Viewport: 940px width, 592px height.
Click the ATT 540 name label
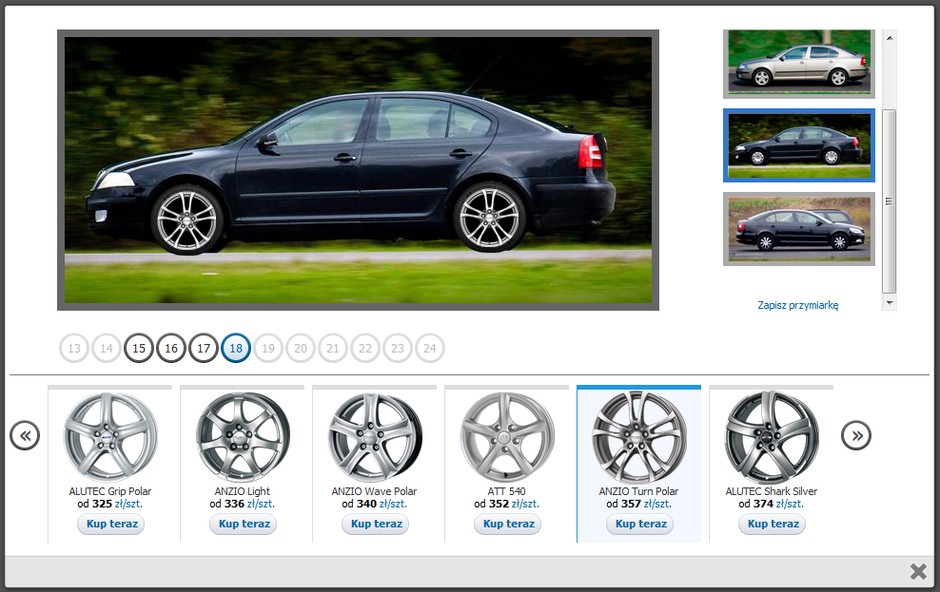coord(507,491)
